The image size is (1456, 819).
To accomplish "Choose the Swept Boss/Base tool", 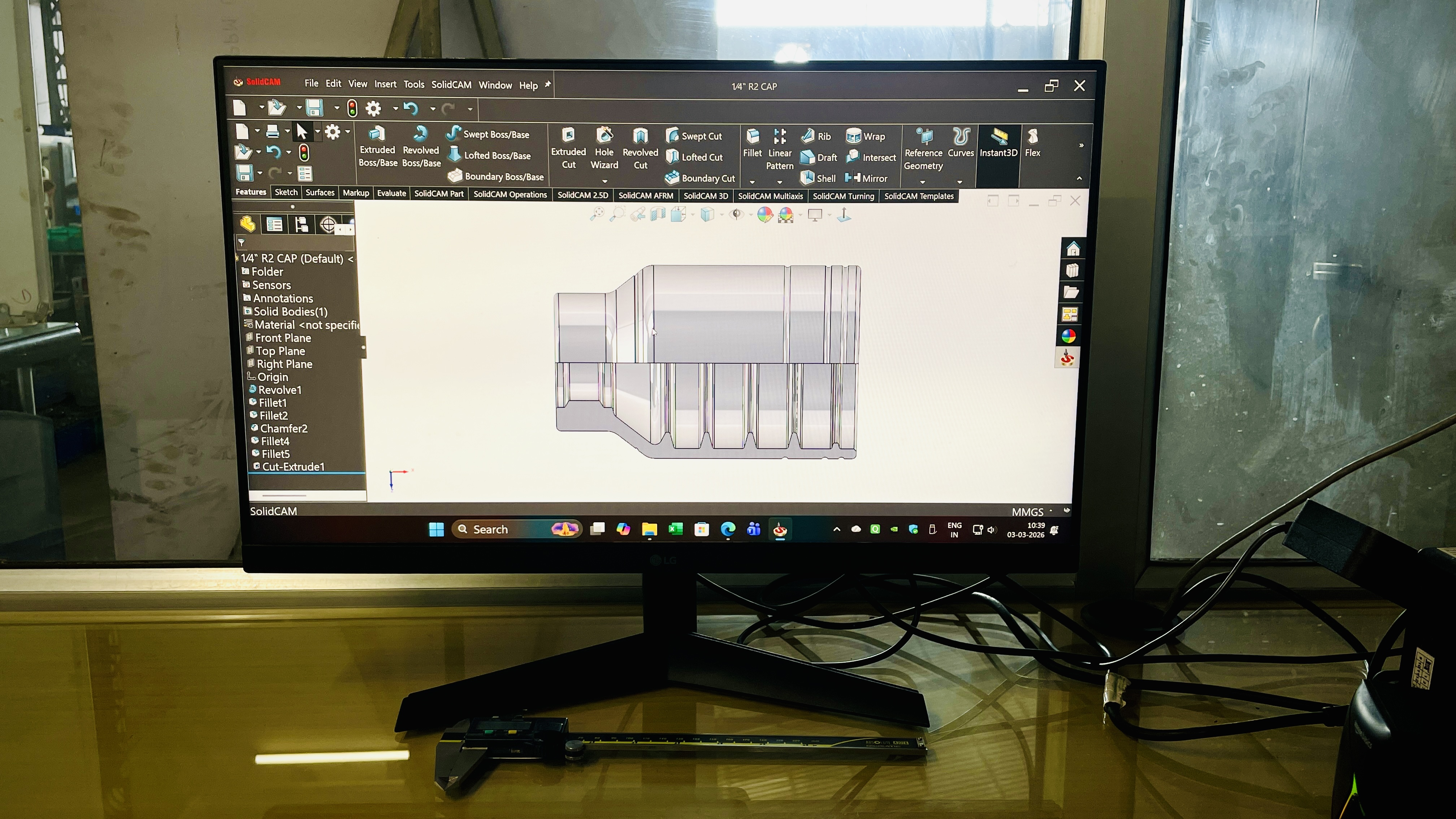I will coord(489,134).
